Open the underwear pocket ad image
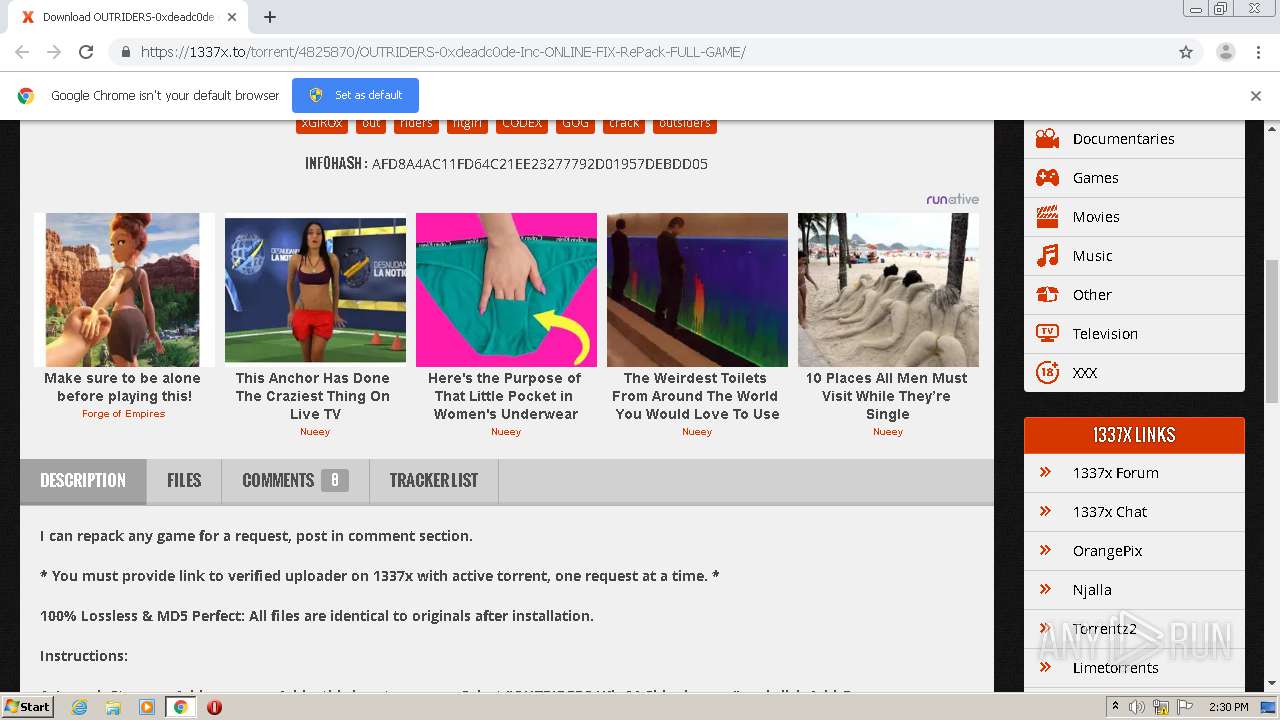The height and width of the screenshot is (720, 1280). click(x=506, y=290)
